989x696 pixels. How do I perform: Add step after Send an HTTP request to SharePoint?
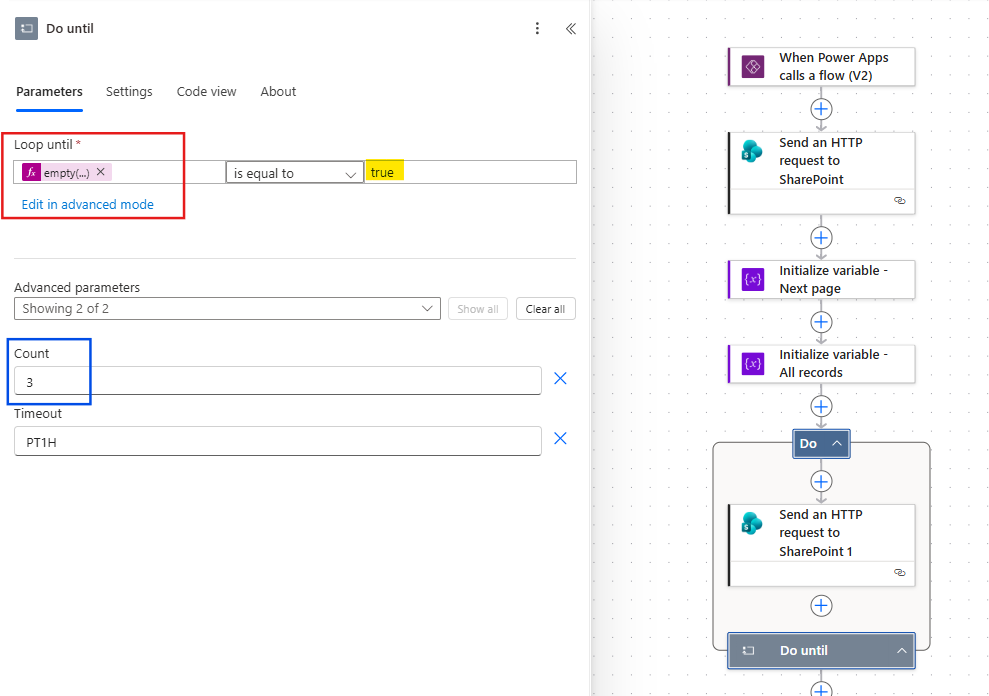point(821,238)
